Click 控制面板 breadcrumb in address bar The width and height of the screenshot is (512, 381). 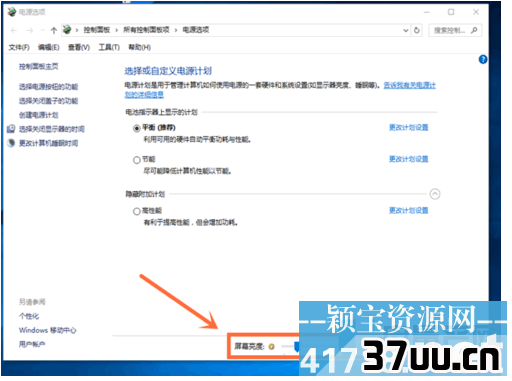point(97,30)
